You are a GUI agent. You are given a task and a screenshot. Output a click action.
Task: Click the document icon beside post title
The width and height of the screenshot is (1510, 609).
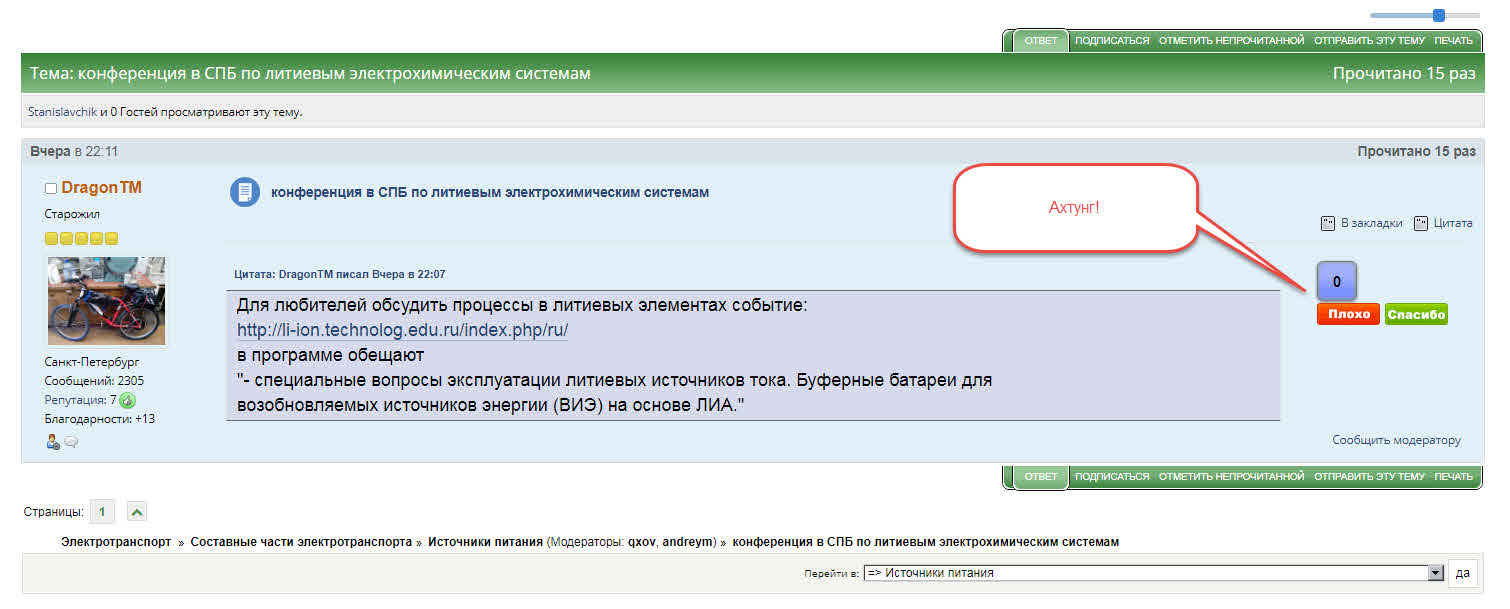point(244,192)
